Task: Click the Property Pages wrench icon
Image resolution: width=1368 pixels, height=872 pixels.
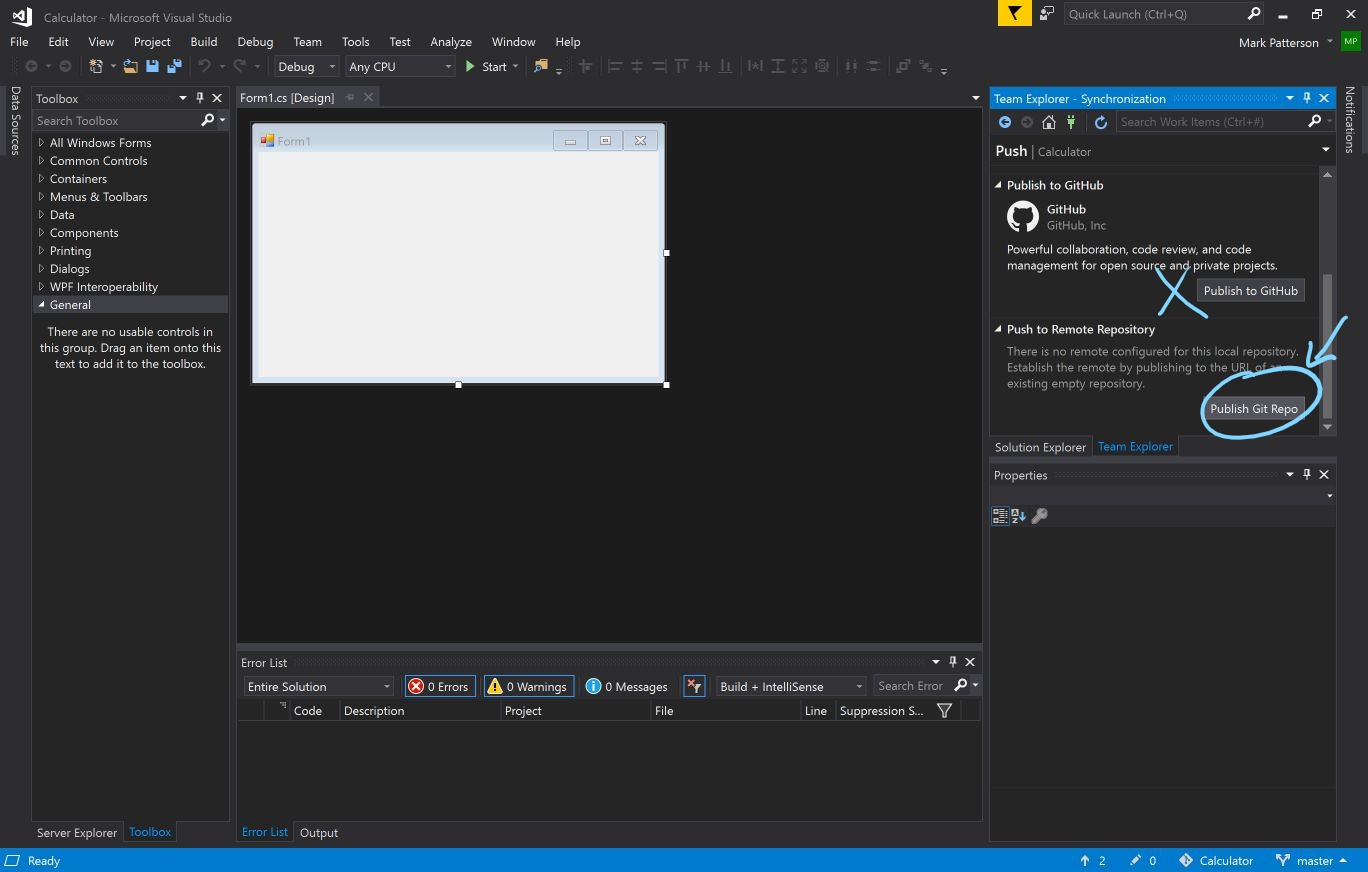Action: pyautogui.click(x=1040, y=516)
